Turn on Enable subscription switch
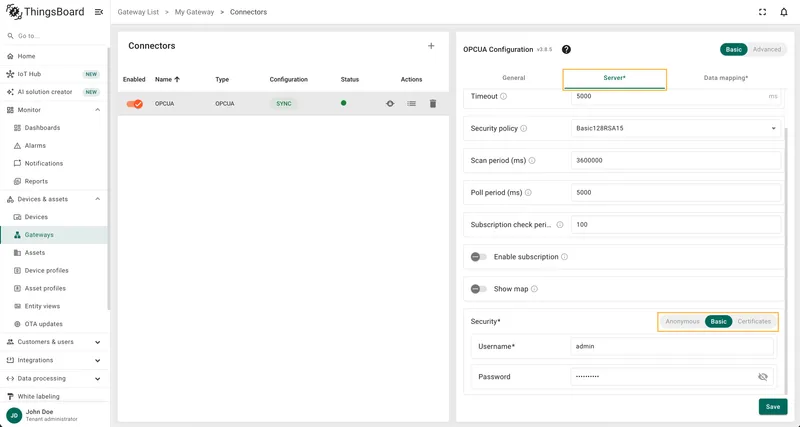The width and height of the screenshot is (800, 427). coord(479,257)
